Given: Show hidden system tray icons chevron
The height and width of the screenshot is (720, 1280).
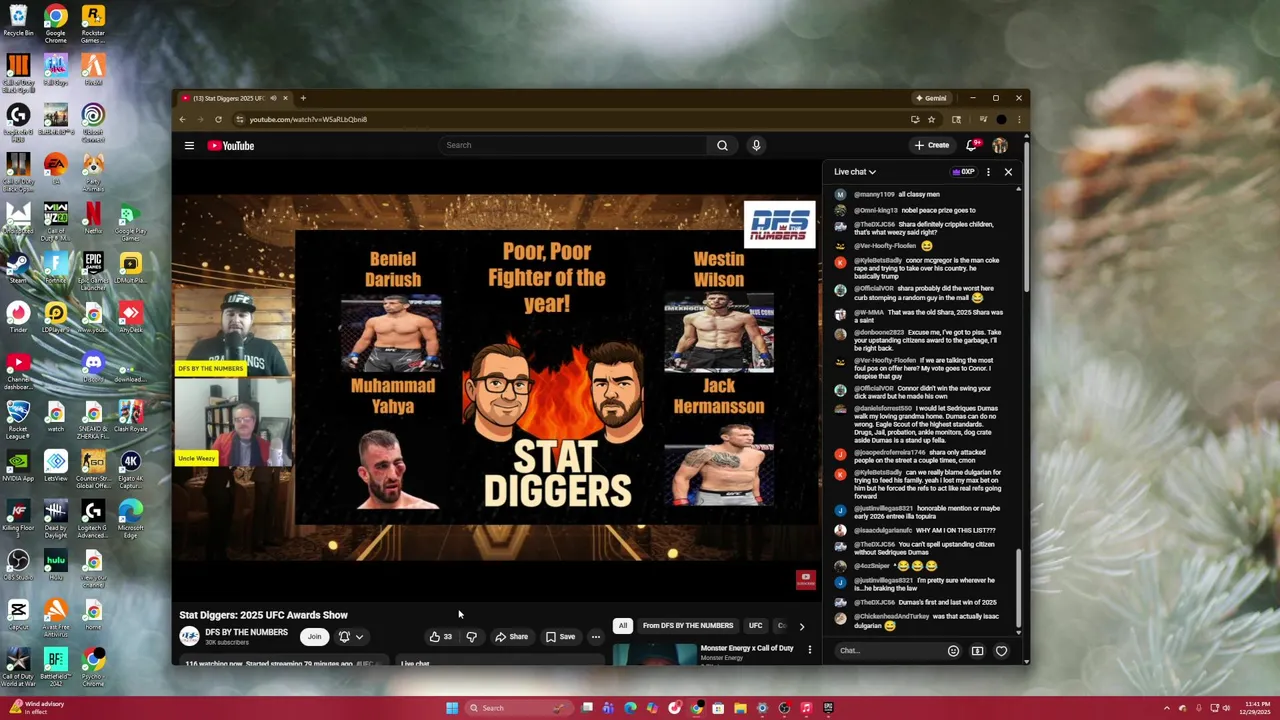Looking at the screenshot, I should 1166,708.
